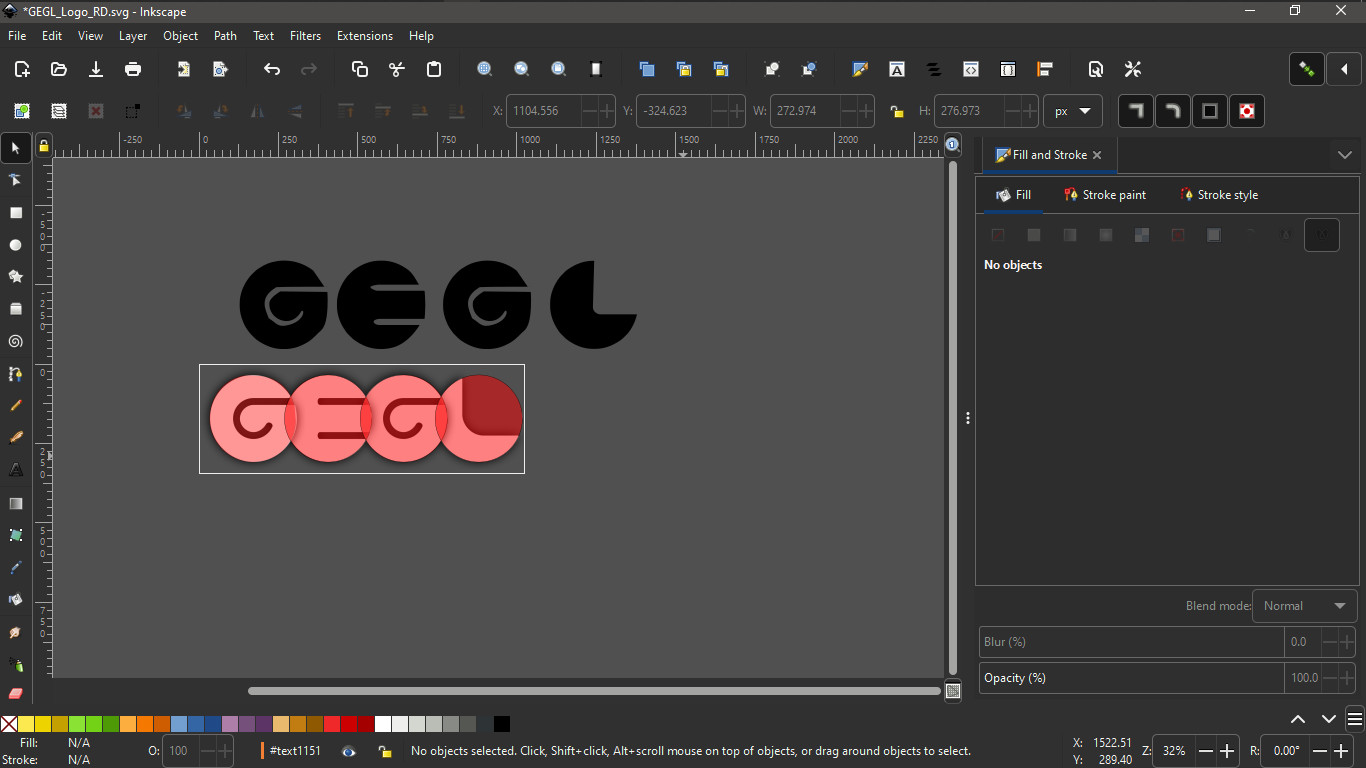The width and height of the screenshot is (1366, 768).
Task: Decrease the zoom percentage
Action: tap(1206, 751)
